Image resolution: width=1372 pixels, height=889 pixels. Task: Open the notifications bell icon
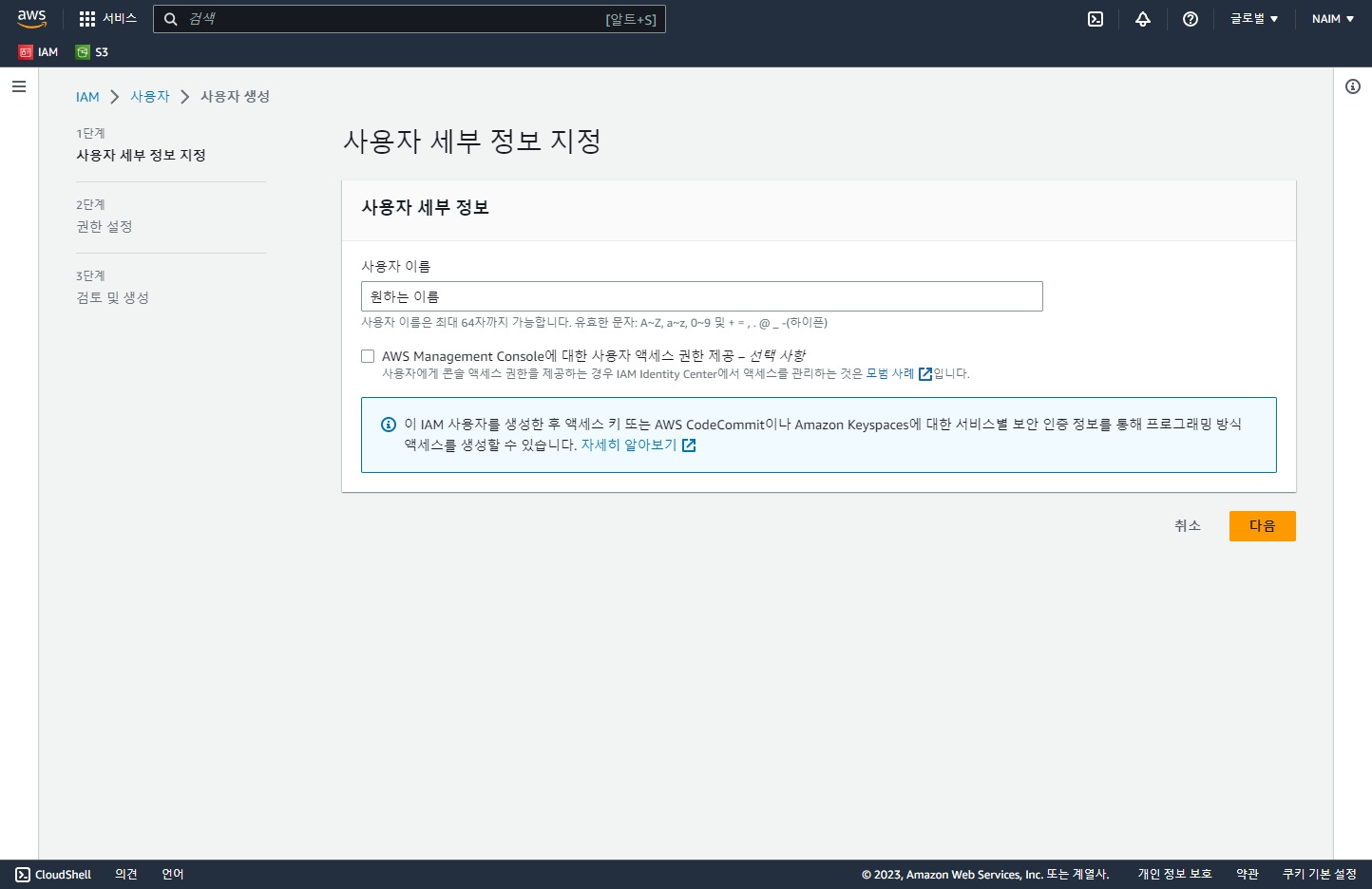coord(1143,19)
